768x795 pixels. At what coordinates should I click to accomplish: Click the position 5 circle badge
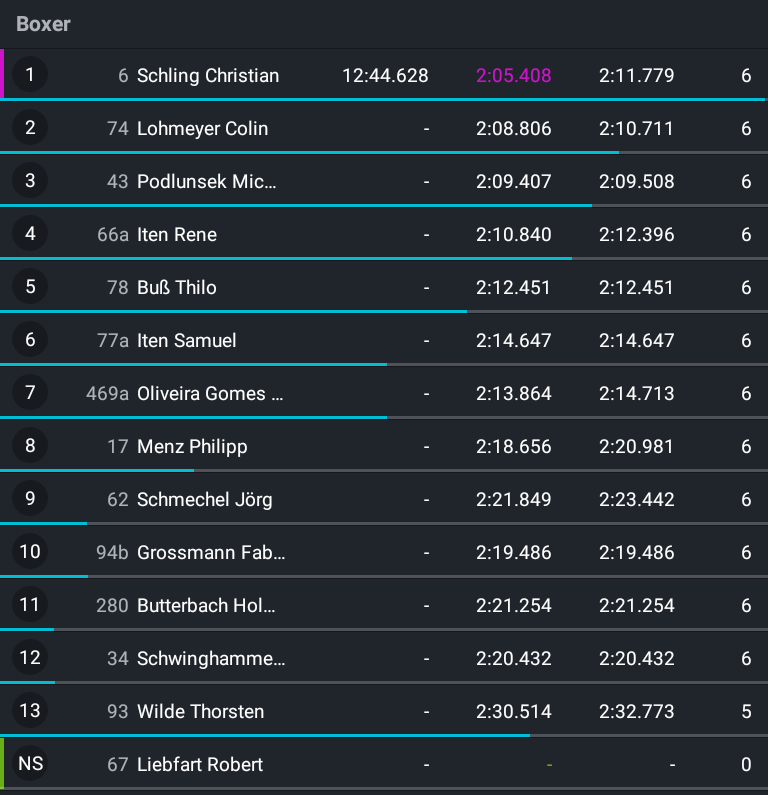(30, 287)
